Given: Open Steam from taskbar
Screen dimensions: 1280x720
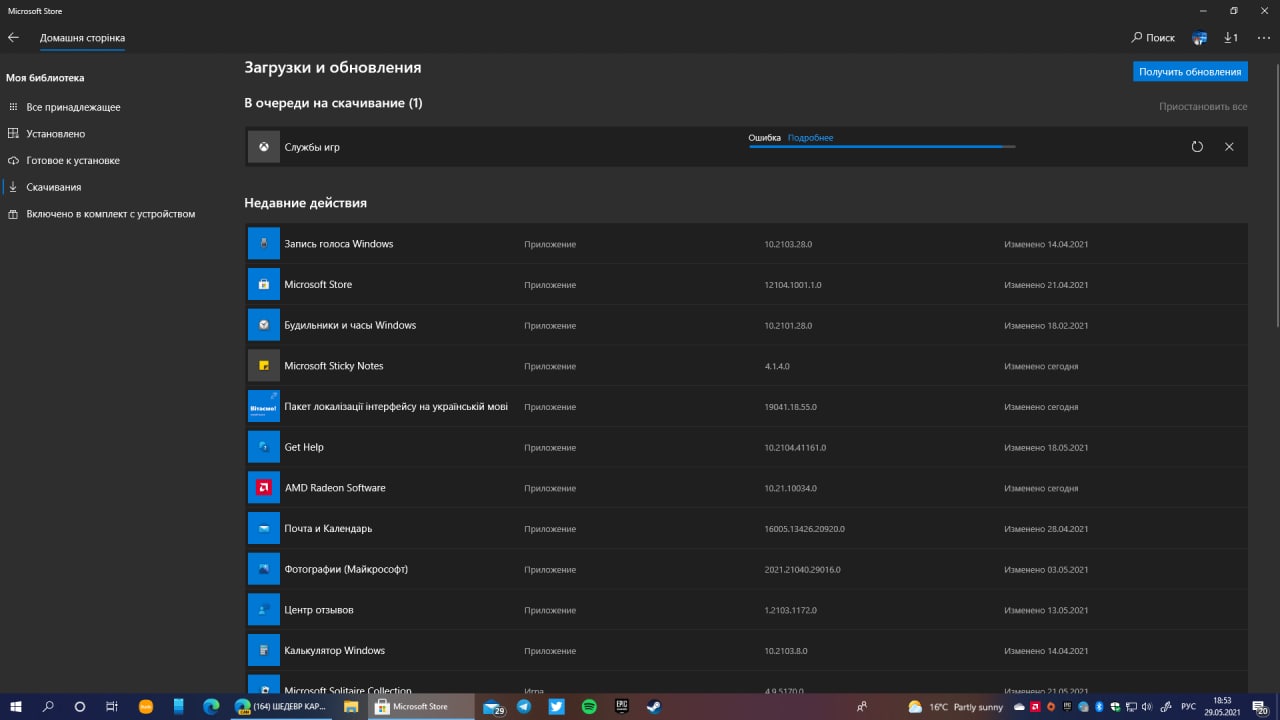Looking at the screenshot, I should [x=654, y=706].
